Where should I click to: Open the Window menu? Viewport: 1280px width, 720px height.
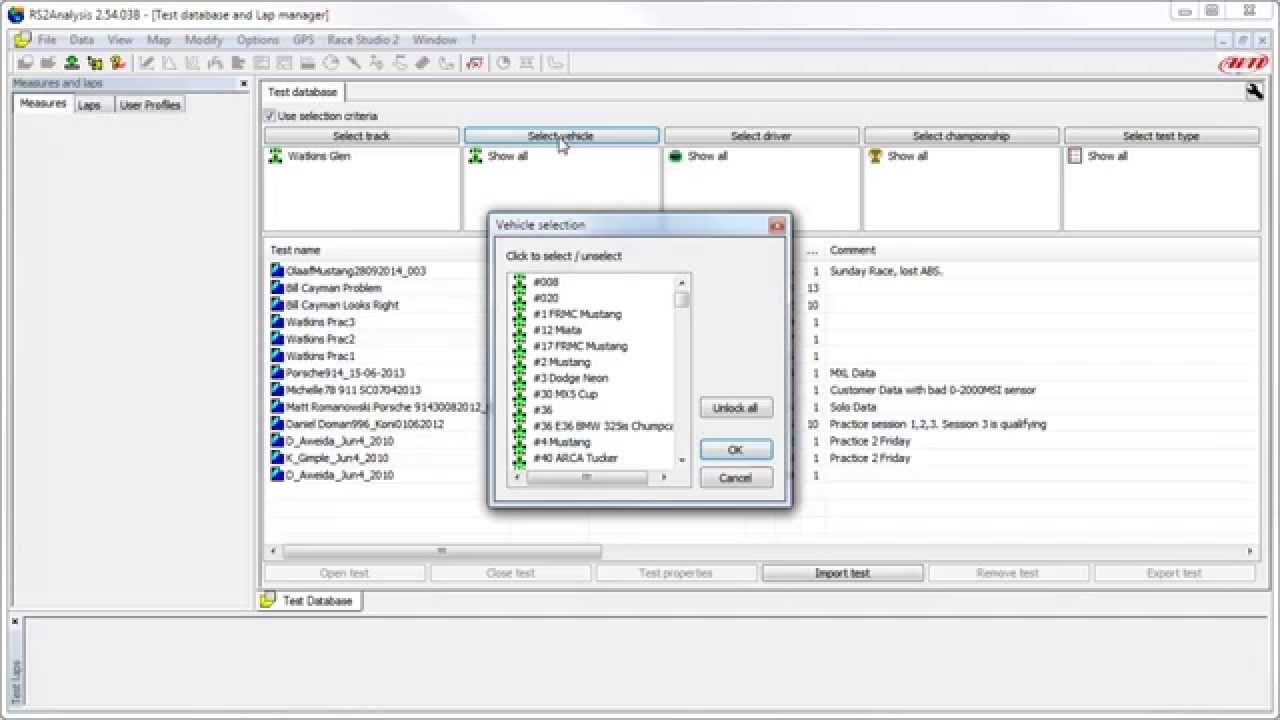click(435, 40)
